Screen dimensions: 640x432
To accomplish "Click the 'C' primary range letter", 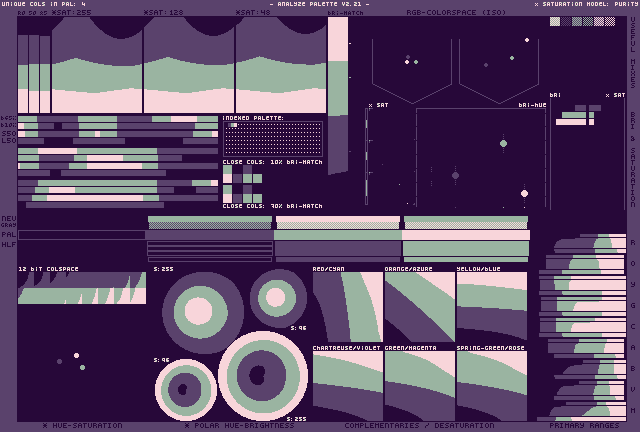I will pos(633,327).
